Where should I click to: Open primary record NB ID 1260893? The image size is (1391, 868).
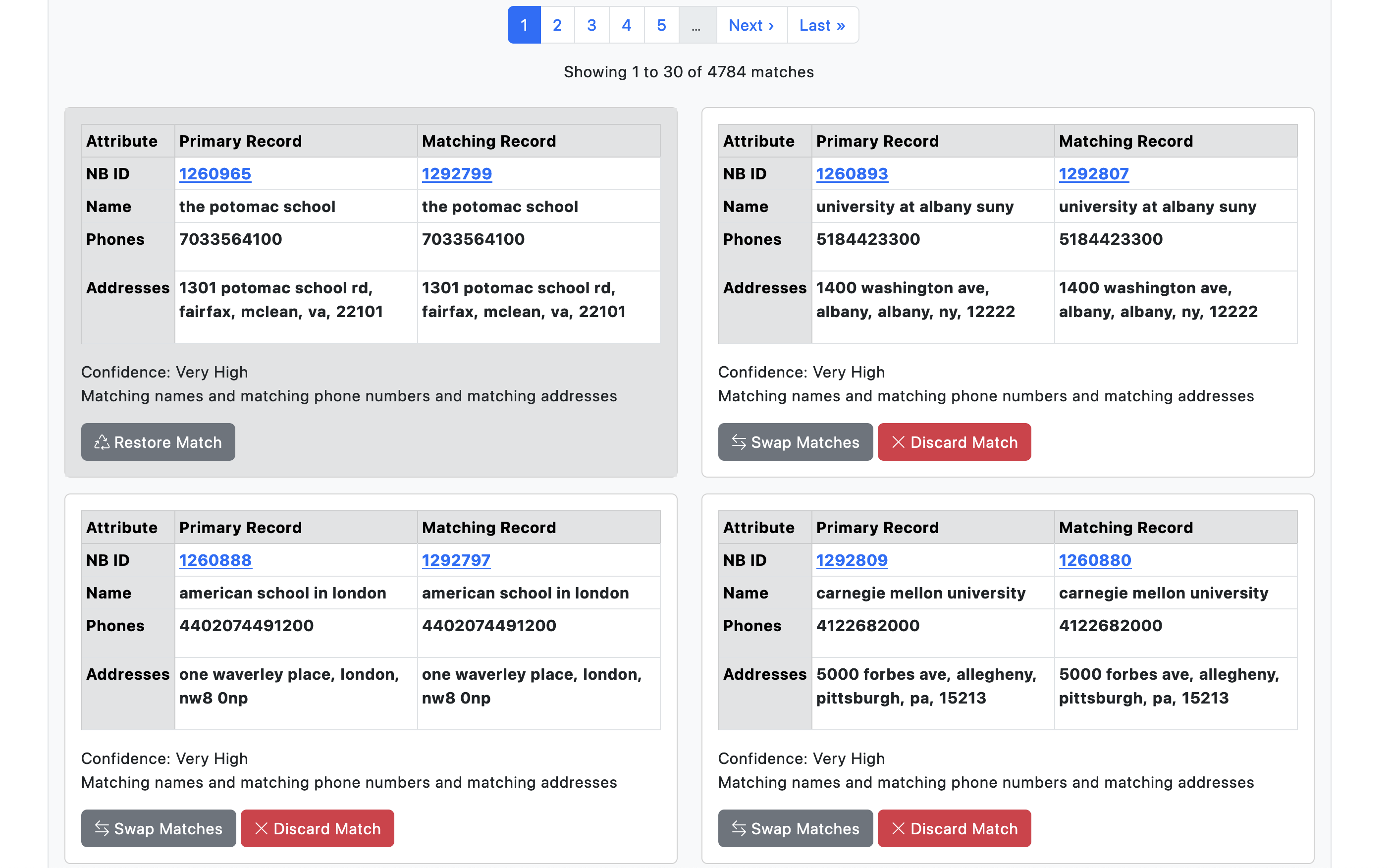(x=852, y=173)
